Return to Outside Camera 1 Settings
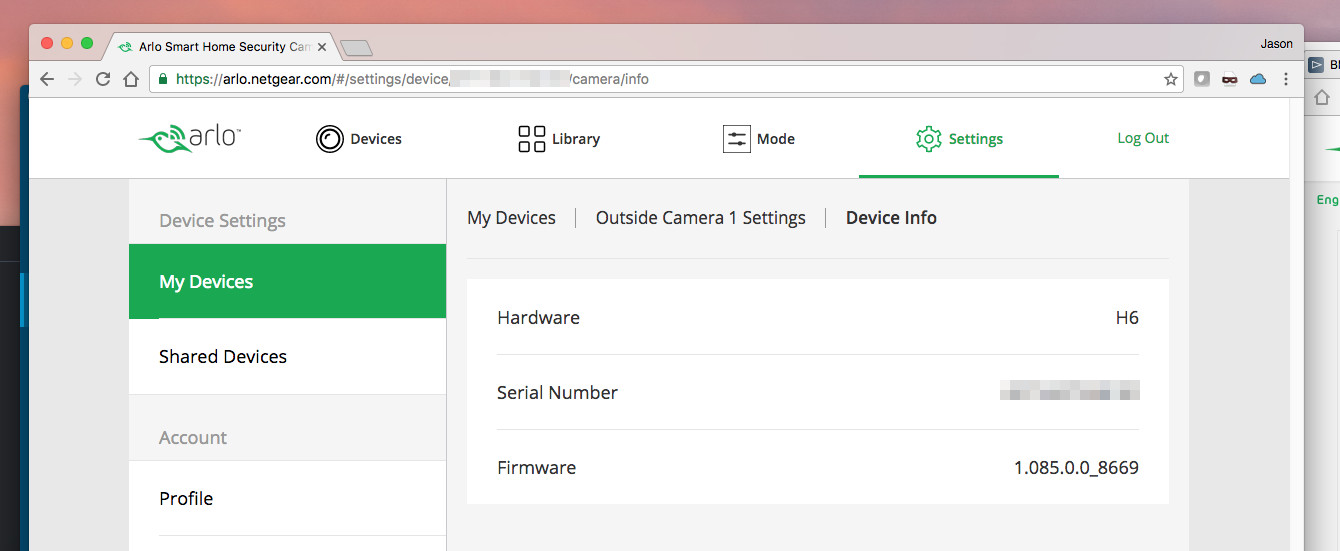 coord(700,218)
